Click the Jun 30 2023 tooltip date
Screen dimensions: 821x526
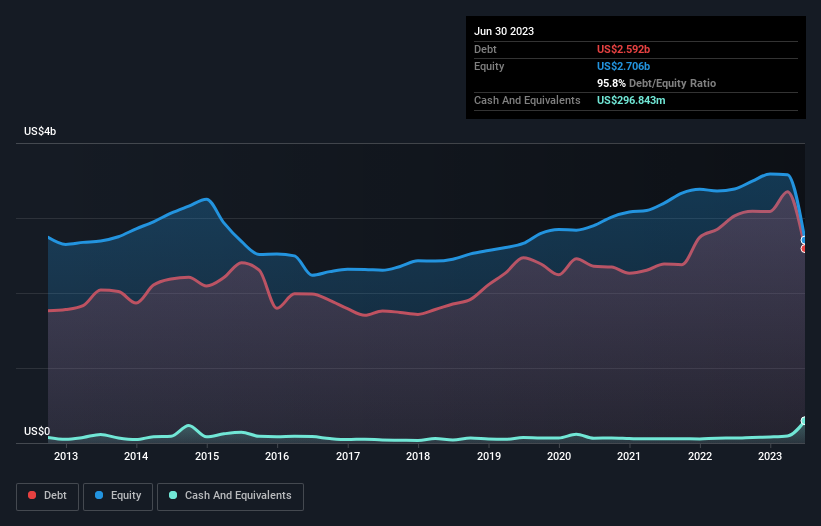[504, 31]
